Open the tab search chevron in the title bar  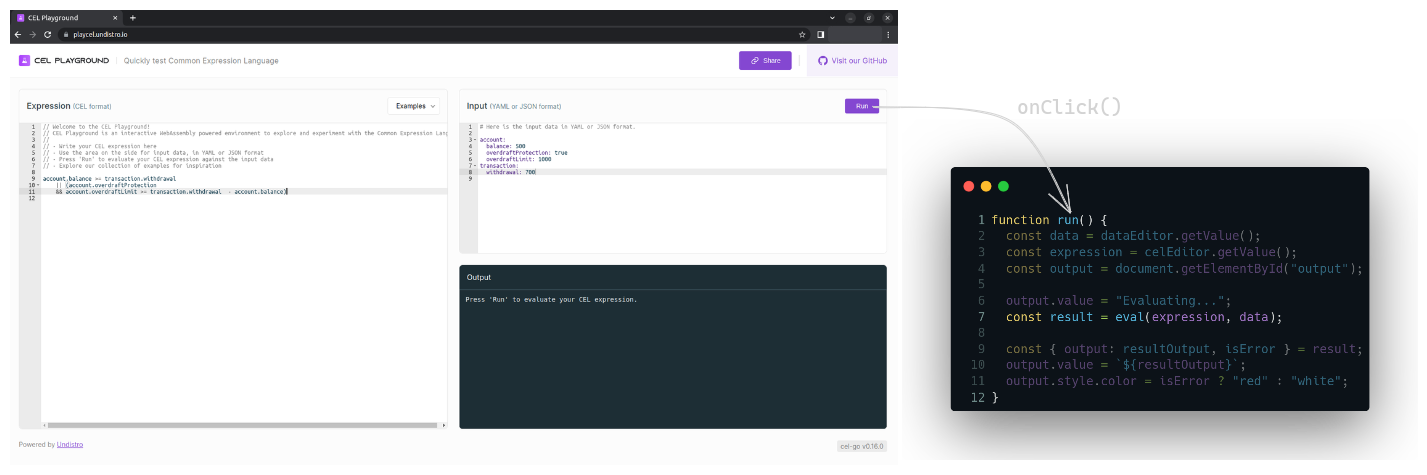[832, 18]
